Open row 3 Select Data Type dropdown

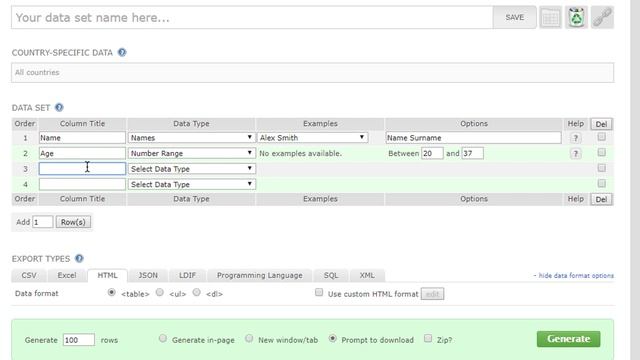(x=191, y=169)
